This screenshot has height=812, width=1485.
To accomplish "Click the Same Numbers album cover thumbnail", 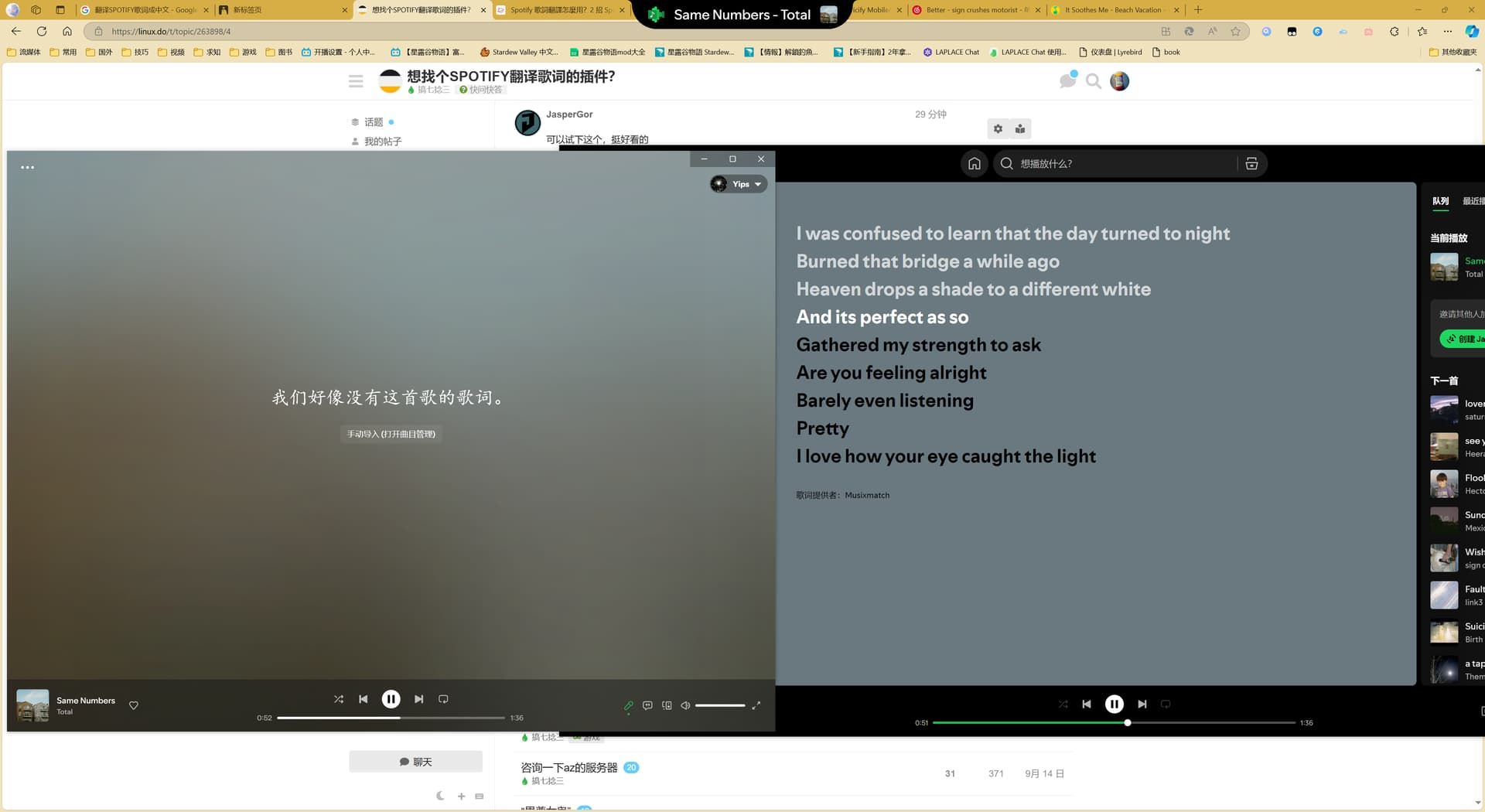I will tap(32, 705).
